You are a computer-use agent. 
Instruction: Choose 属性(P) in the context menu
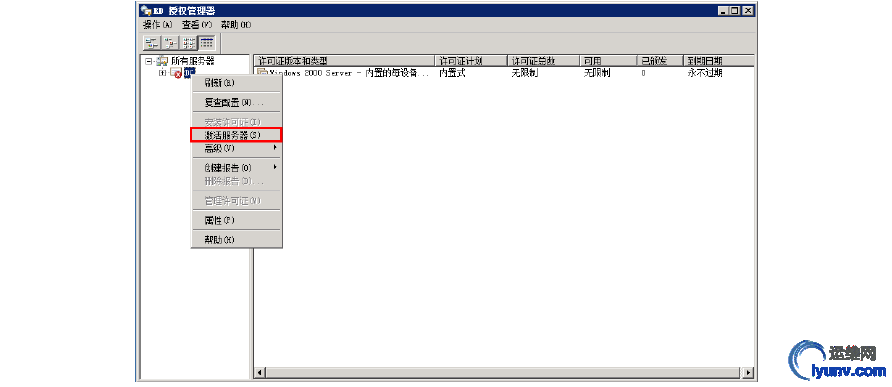click(x=237, y=220)
